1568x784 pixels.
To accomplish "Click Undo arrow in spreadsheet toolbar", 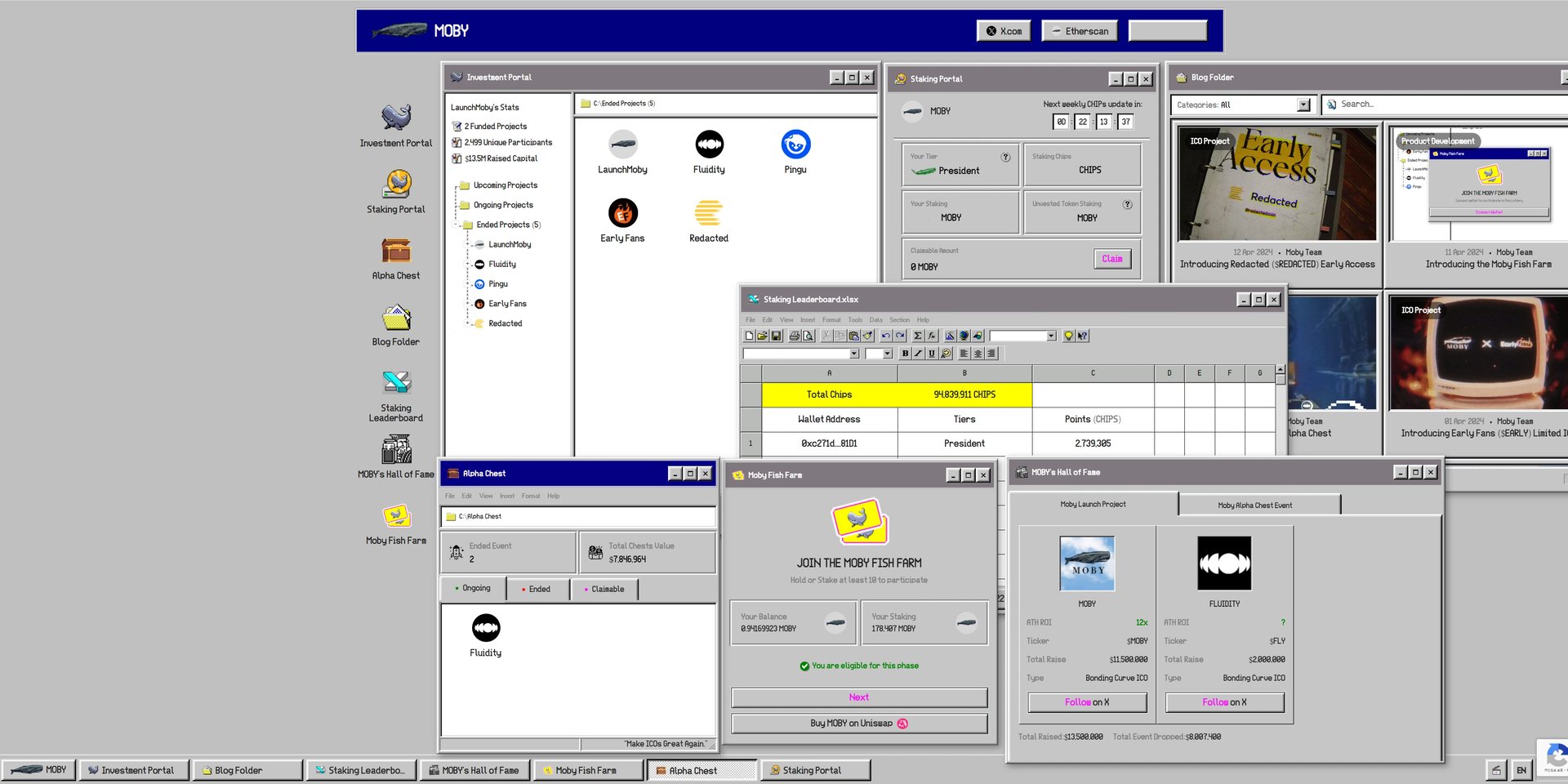I will click(x=886, y=336).
